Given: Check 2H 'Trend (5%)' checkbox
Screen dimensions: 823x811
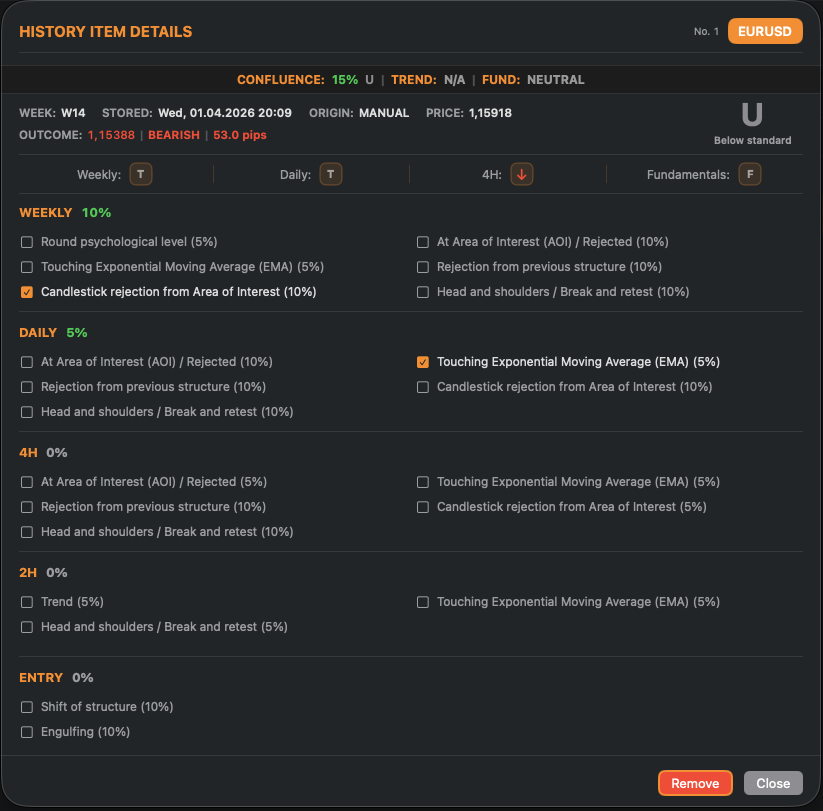Looking at the screenshot, I should pos(27,602).
